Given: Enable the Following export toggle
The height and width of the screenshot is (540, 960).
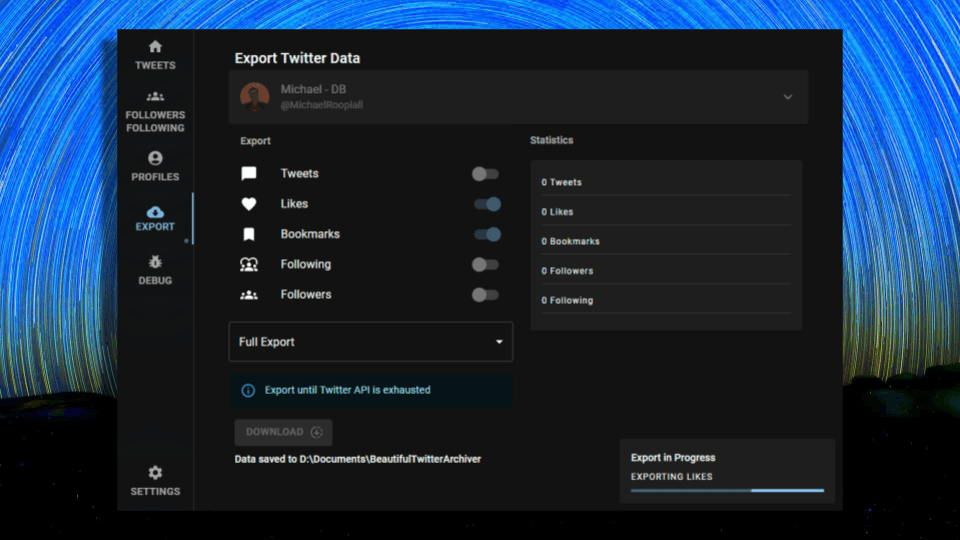Looking at the screenshot, I should 486,264.
